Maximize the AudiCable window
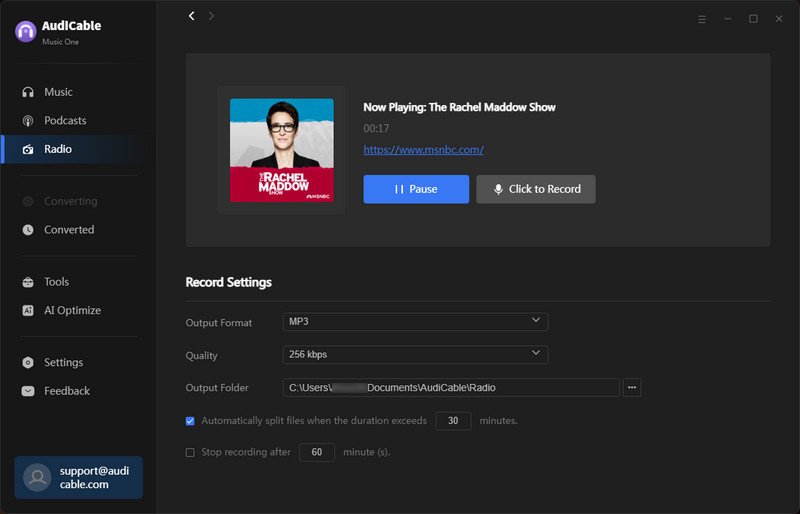This screenshot has width=800, height=514. point(753,19)
